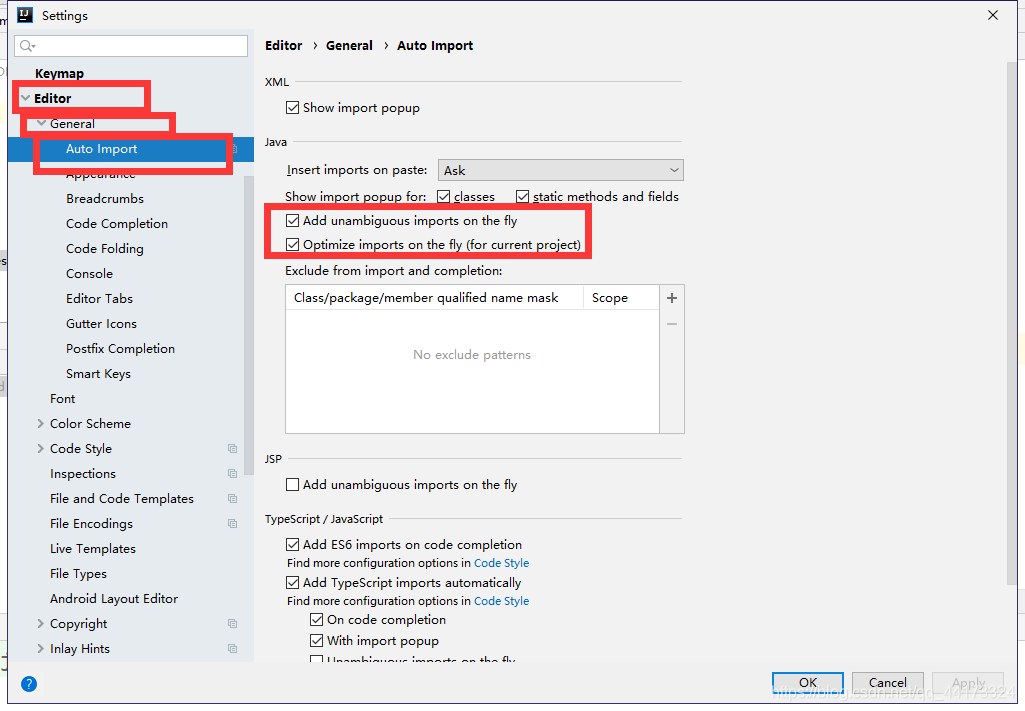Expand the Code Style node arrow
Image resolution: width=1025 pixels, height=711 pixels.
tap(41, 448)
